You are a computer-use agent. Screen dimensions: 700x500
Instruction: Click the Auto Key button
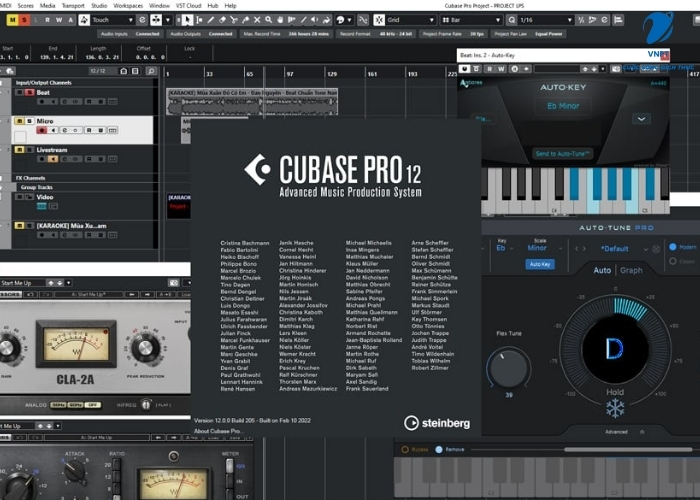(x=540, y=264)
